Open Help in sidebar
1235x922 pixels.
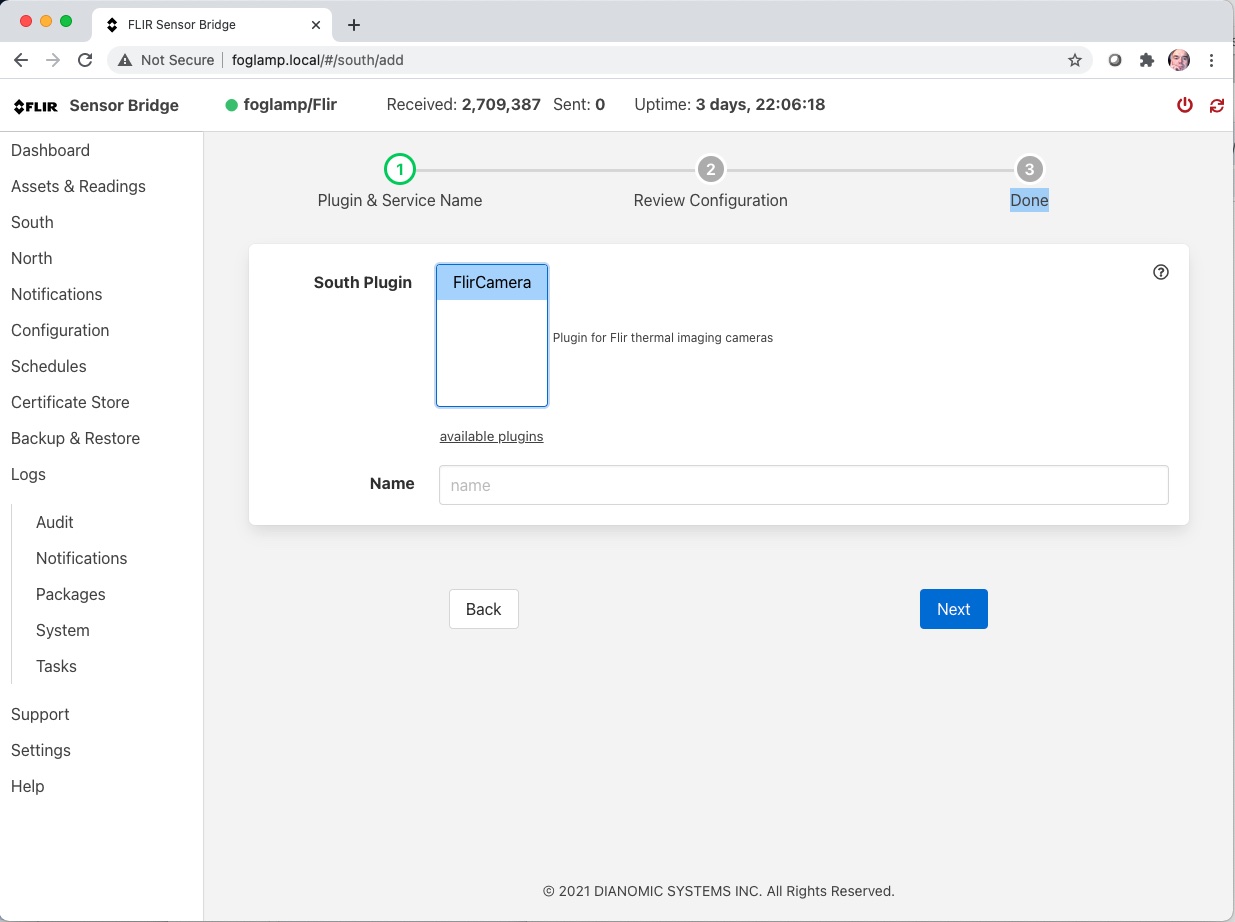tap(28, 786)
